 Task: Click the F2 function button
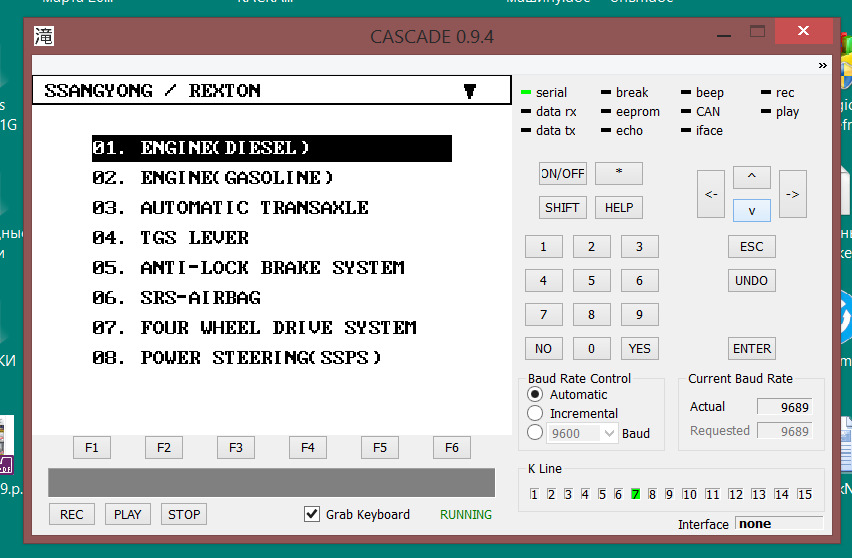(x=164, y=448)
